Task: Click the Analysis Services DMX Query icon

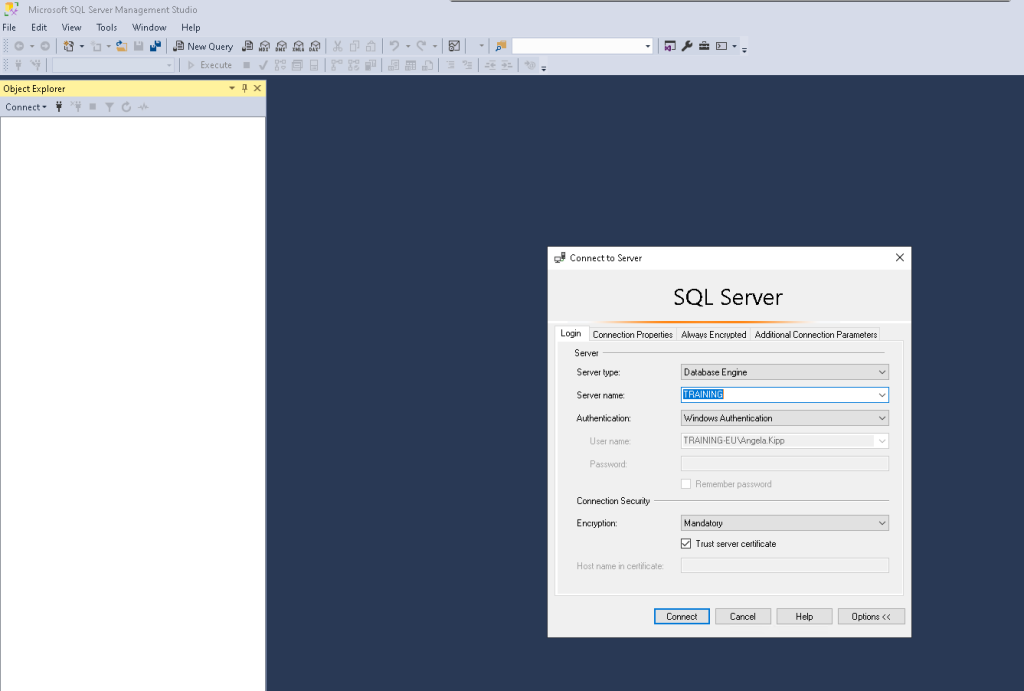Action: [281, 46]
